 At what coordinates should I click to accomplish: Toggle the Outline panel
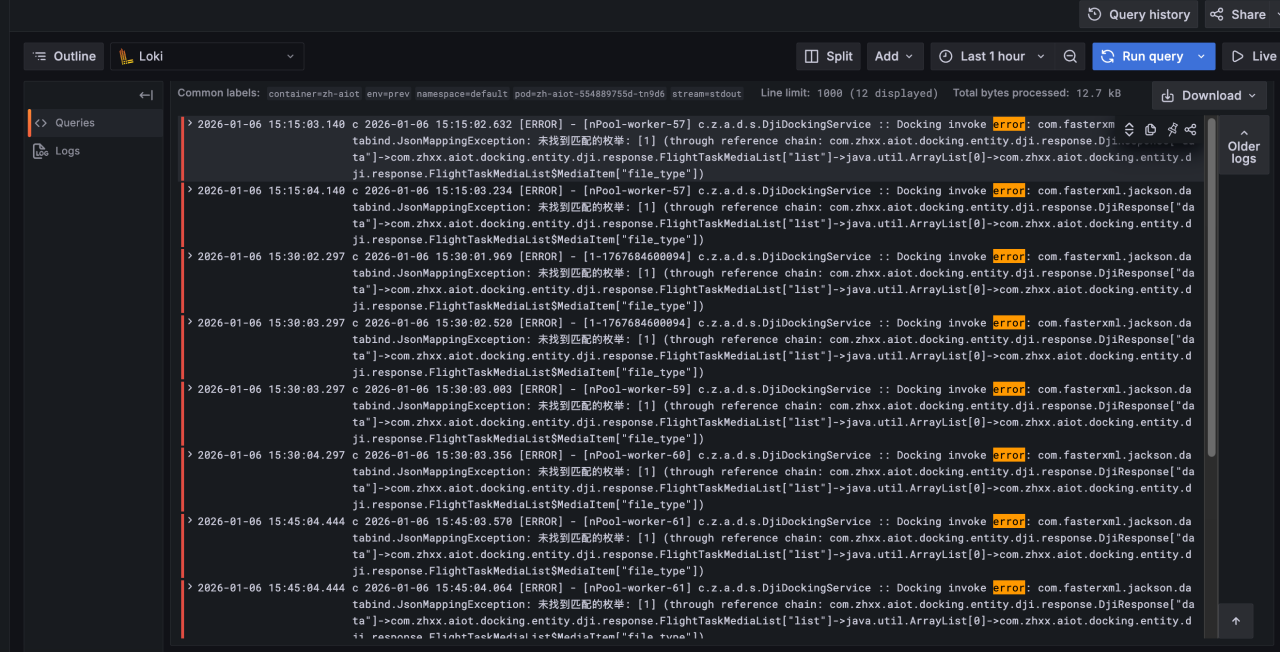tap(64, 57)
